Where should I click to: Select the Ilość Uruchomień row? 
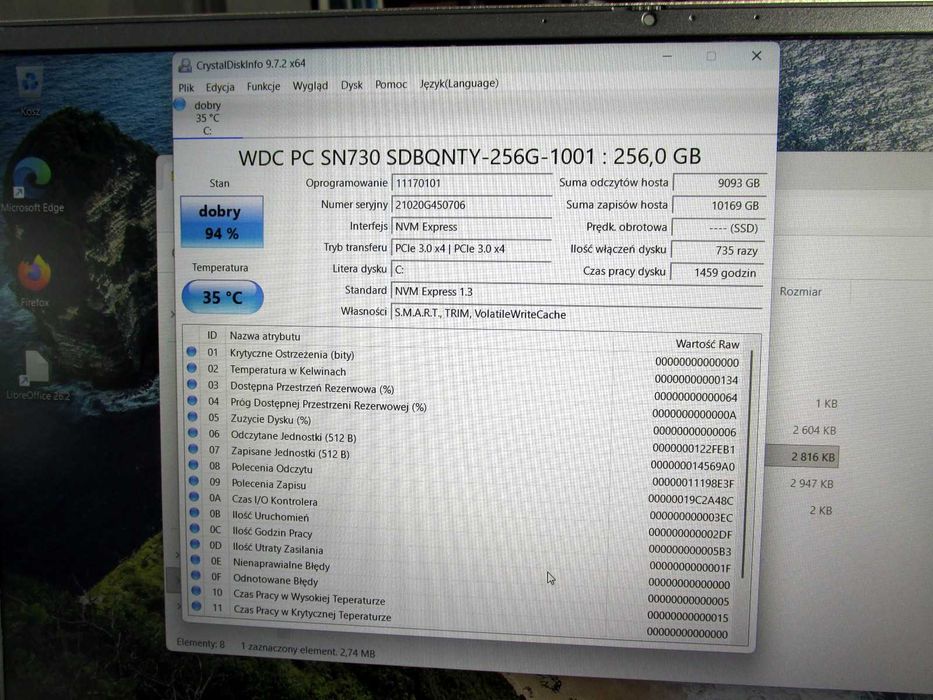pos(463,521)
